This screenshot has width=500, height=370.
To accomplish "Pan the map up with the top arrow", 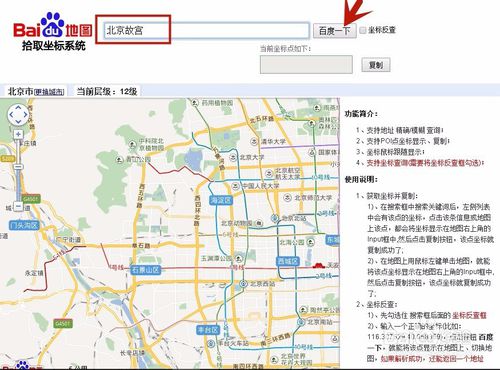I will [18, 108].
